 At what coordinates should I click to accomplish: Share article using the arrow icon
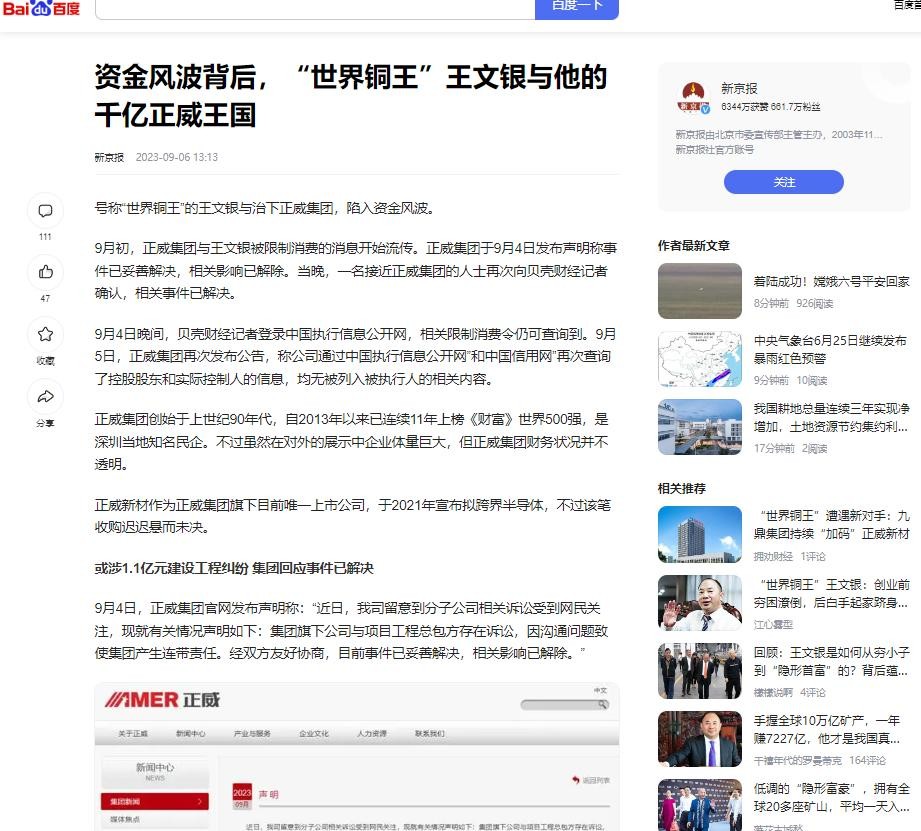45,397
